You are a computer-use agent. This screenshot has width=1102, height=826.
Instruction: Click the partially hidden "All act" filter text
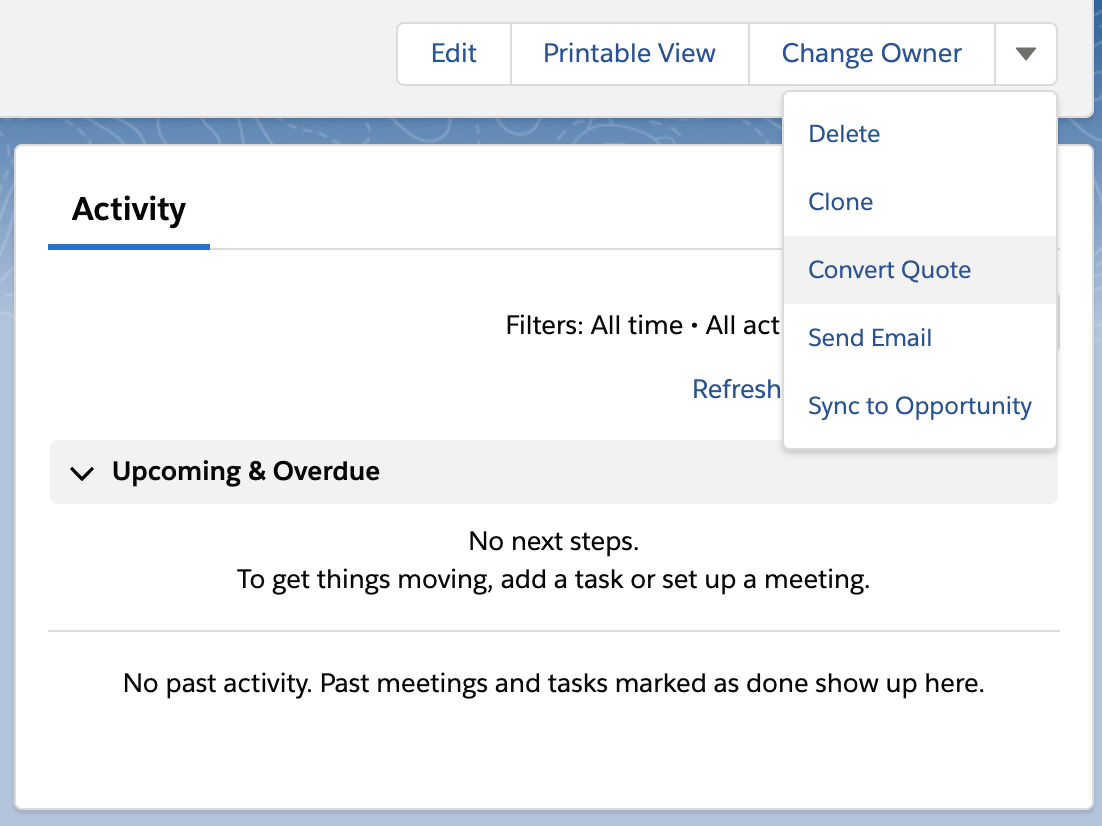[742, 326]
